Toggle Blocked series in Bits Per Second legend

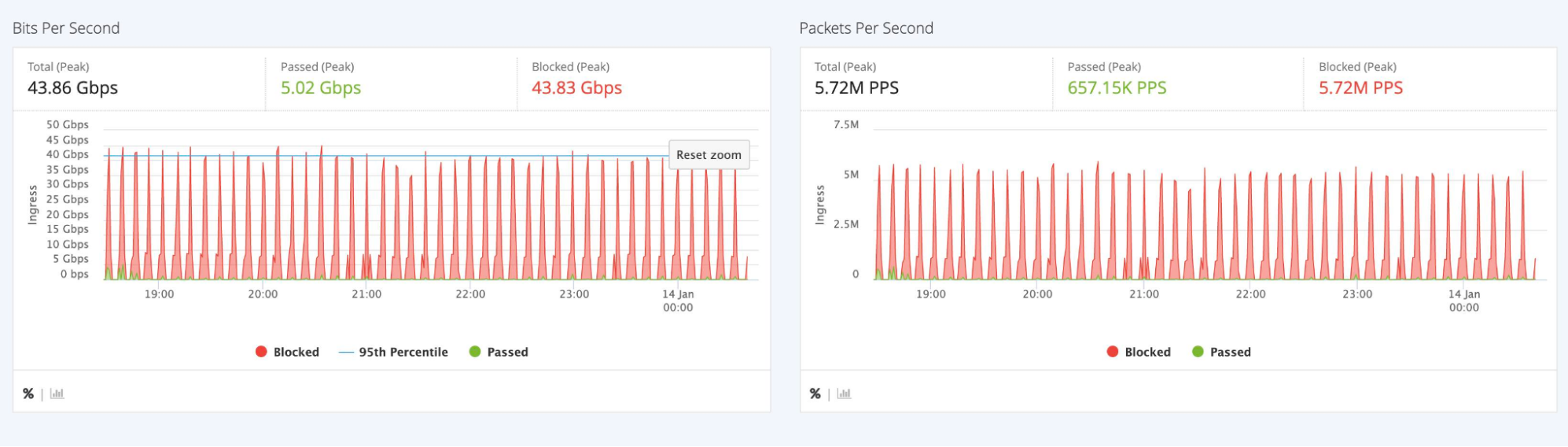coord(287,352)
